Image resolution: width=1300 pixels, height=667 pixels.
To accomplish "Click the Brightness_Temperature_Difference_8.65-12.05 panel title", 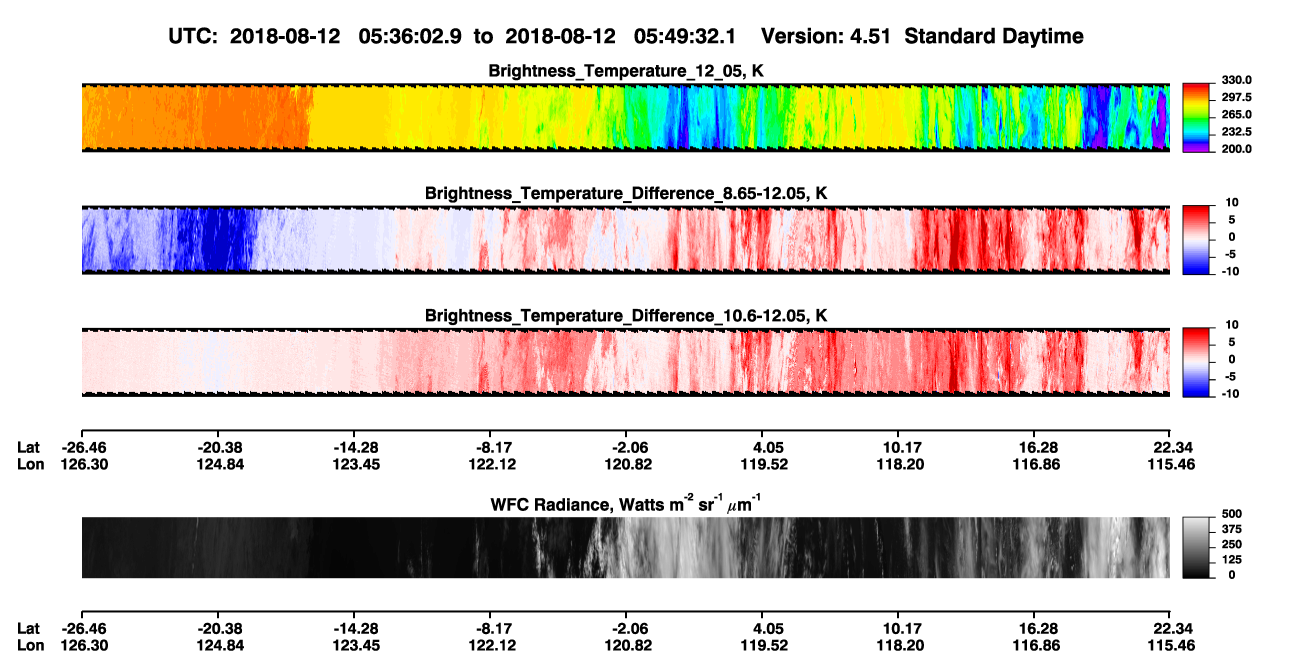I will click(x=626, y=192).
